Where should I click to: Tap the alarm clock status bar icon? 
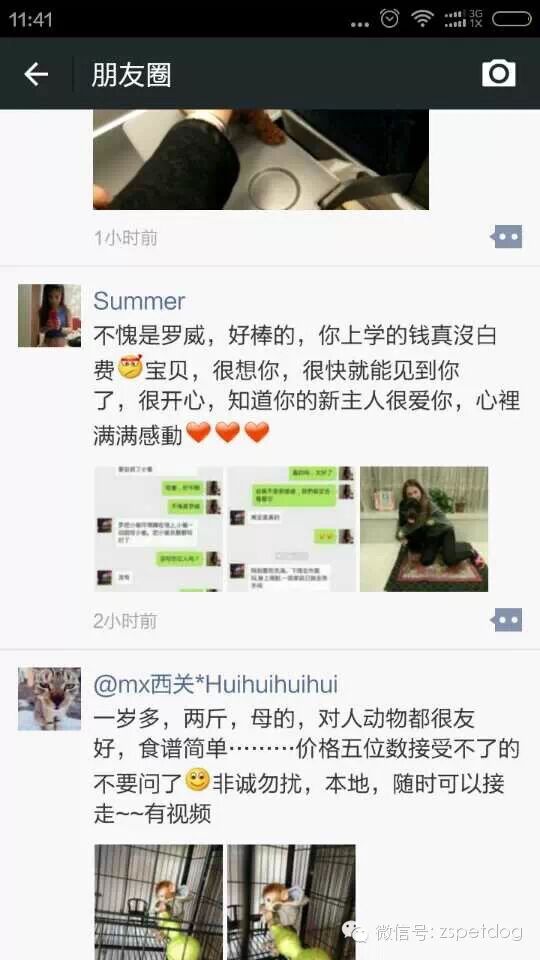pos(389,19)
